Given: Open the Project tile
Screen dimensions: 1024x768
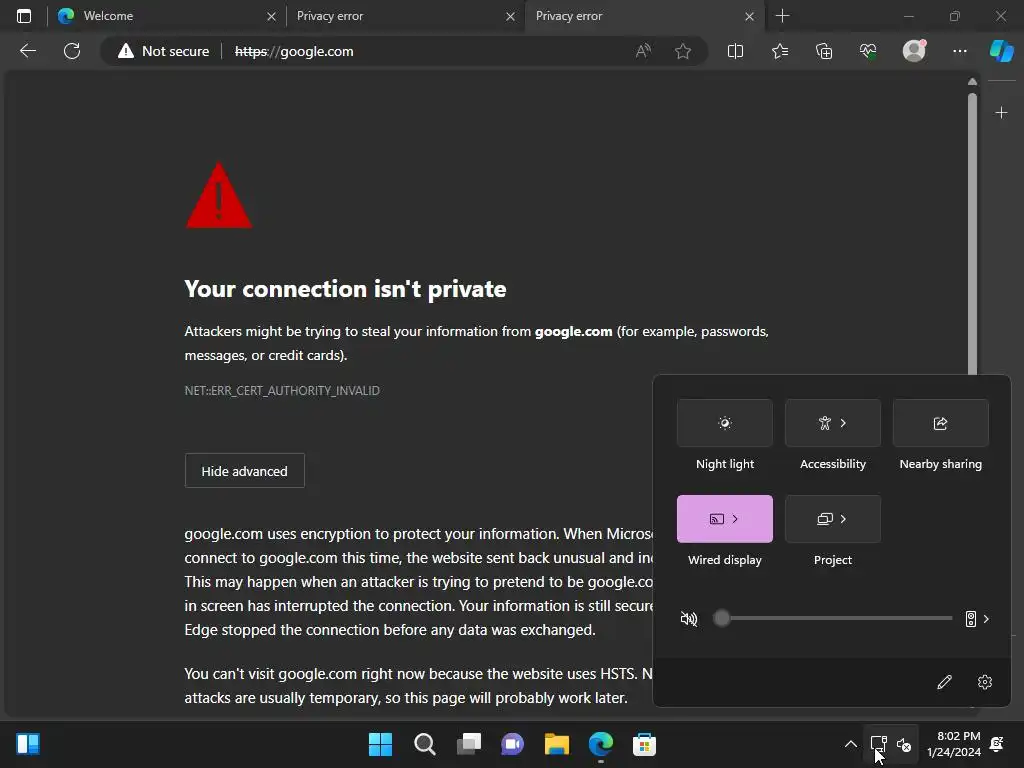Looking at the screenshot, I should coord(833,519).
